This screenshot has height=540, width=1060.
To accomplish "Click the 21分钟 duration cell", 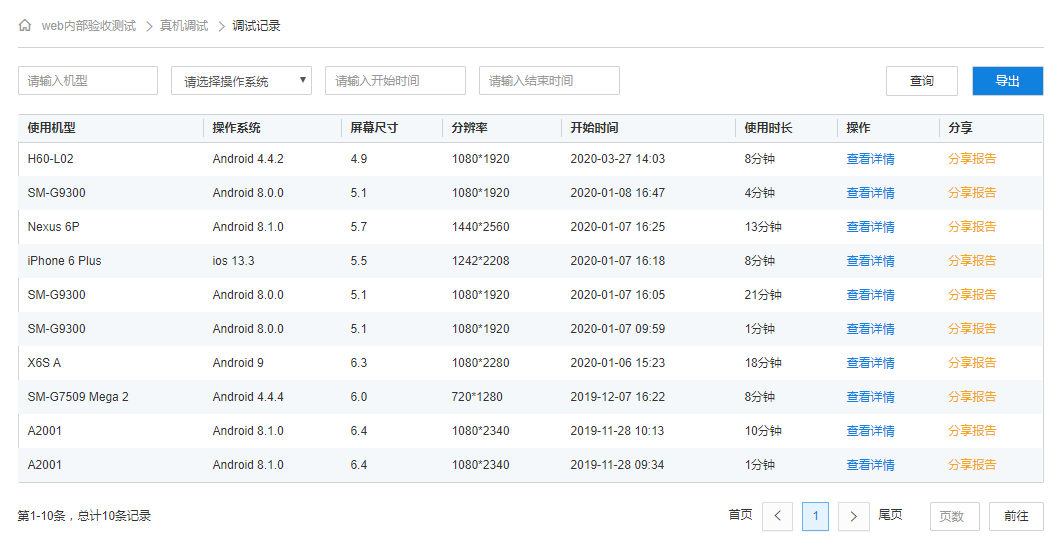I will (763, 295).
